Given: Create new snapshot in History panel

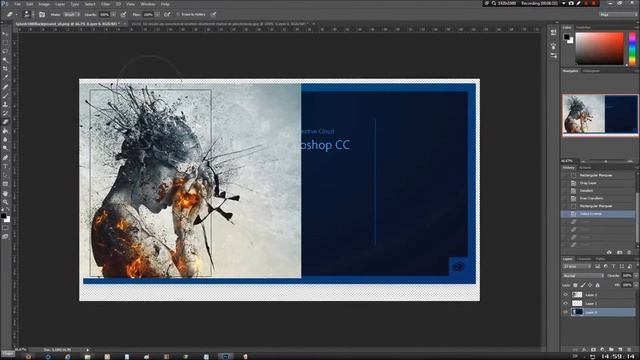Looking at the screenshot, I should click(620, 252).
